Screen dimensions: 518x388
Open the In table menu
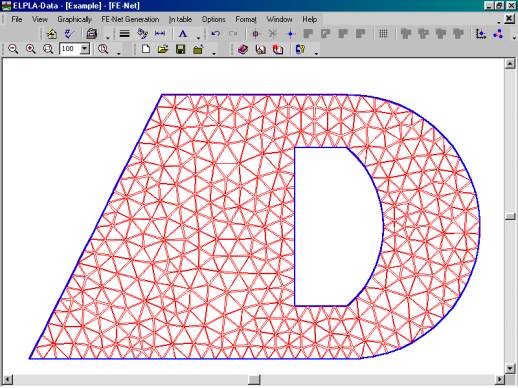[180, 19]
